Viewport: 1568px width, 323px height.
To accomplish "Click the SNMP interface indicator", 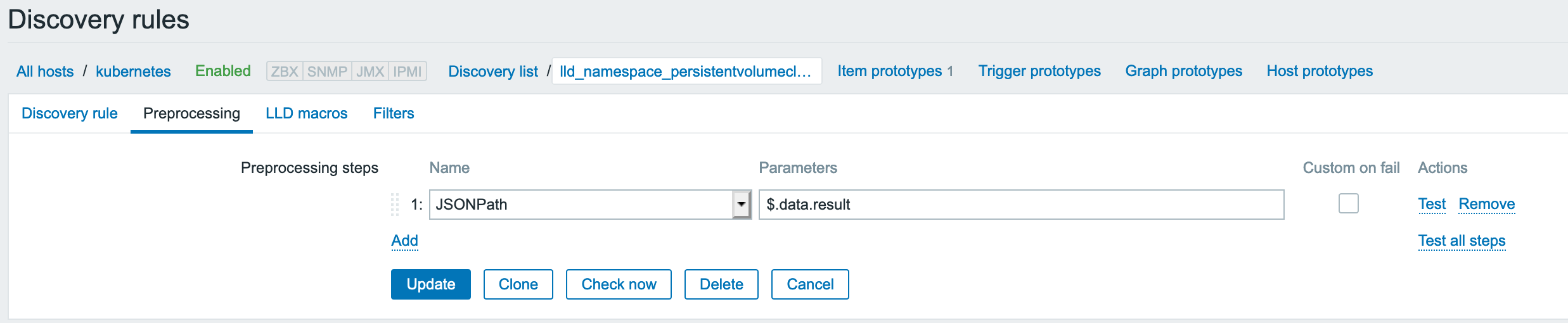I will pyautogui.click(x=327, y=72).
